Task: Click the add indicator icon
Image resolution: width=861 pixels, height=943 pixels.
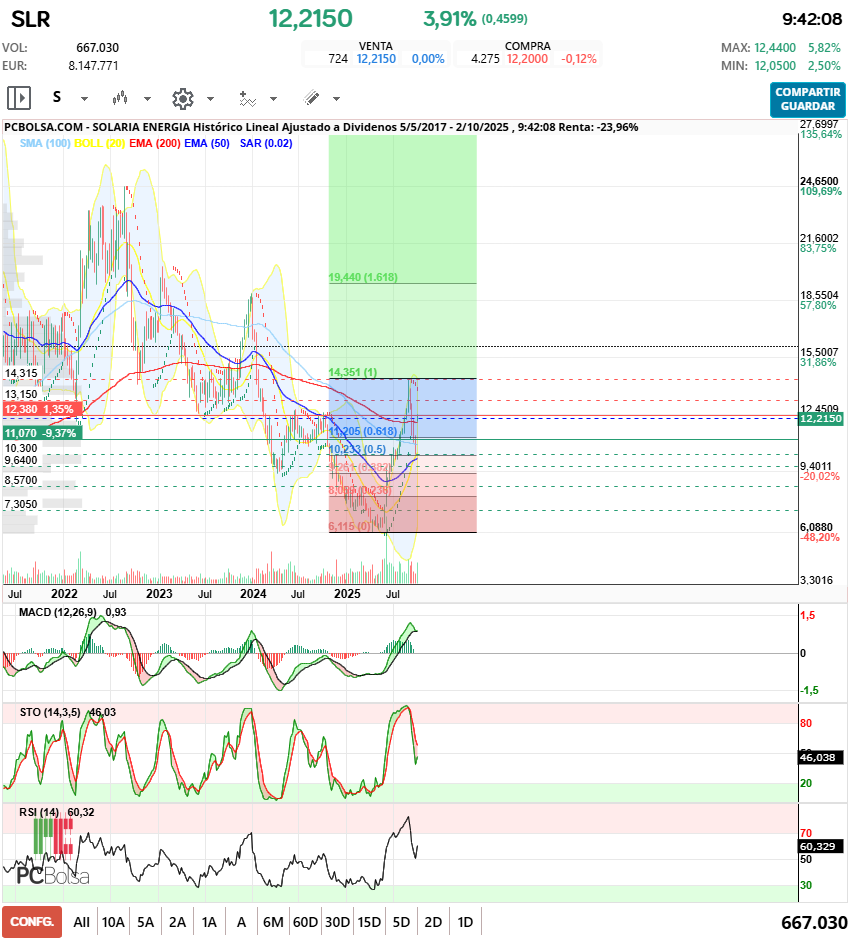Action: coord(247,98)
